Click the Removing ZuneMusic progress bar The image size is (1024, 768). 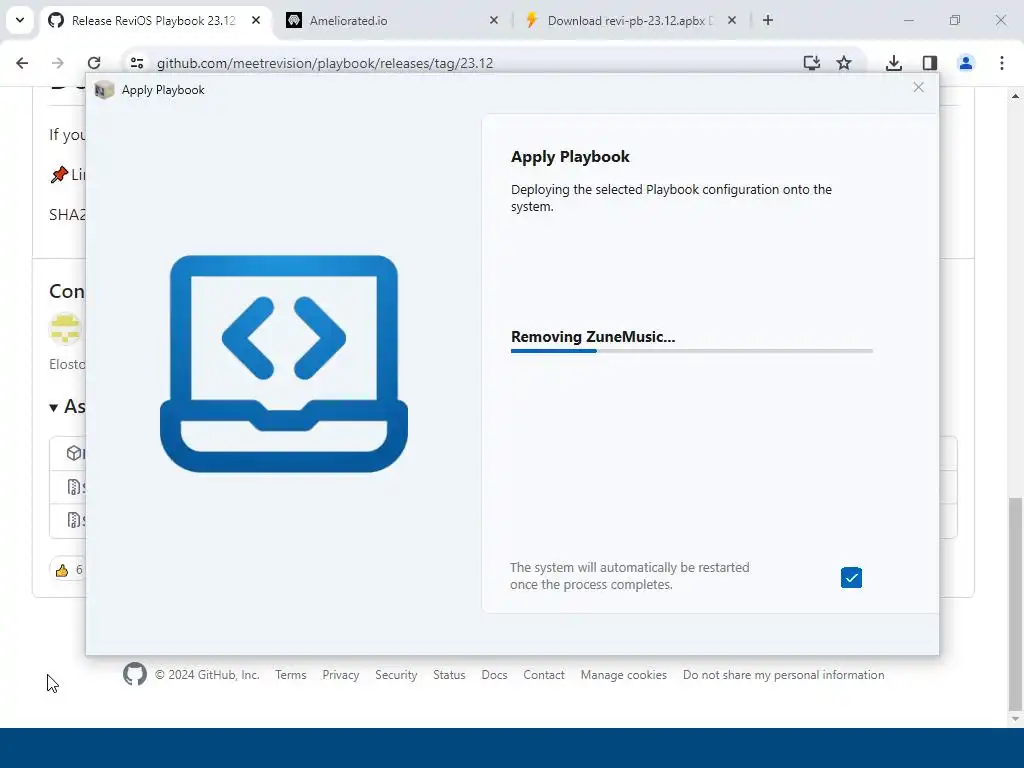pos(692,351)
